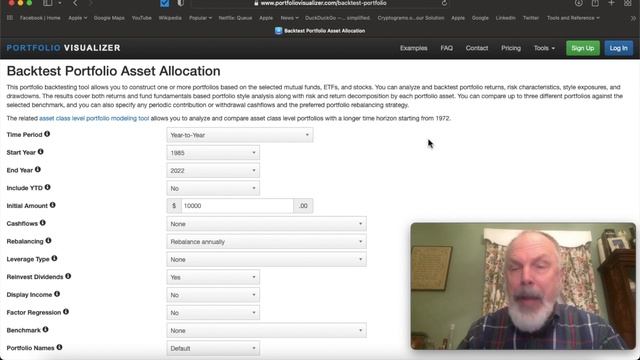640x360 pixels.
Task: Click the Safari address bar URL
Action: click(x=323, y=3)
